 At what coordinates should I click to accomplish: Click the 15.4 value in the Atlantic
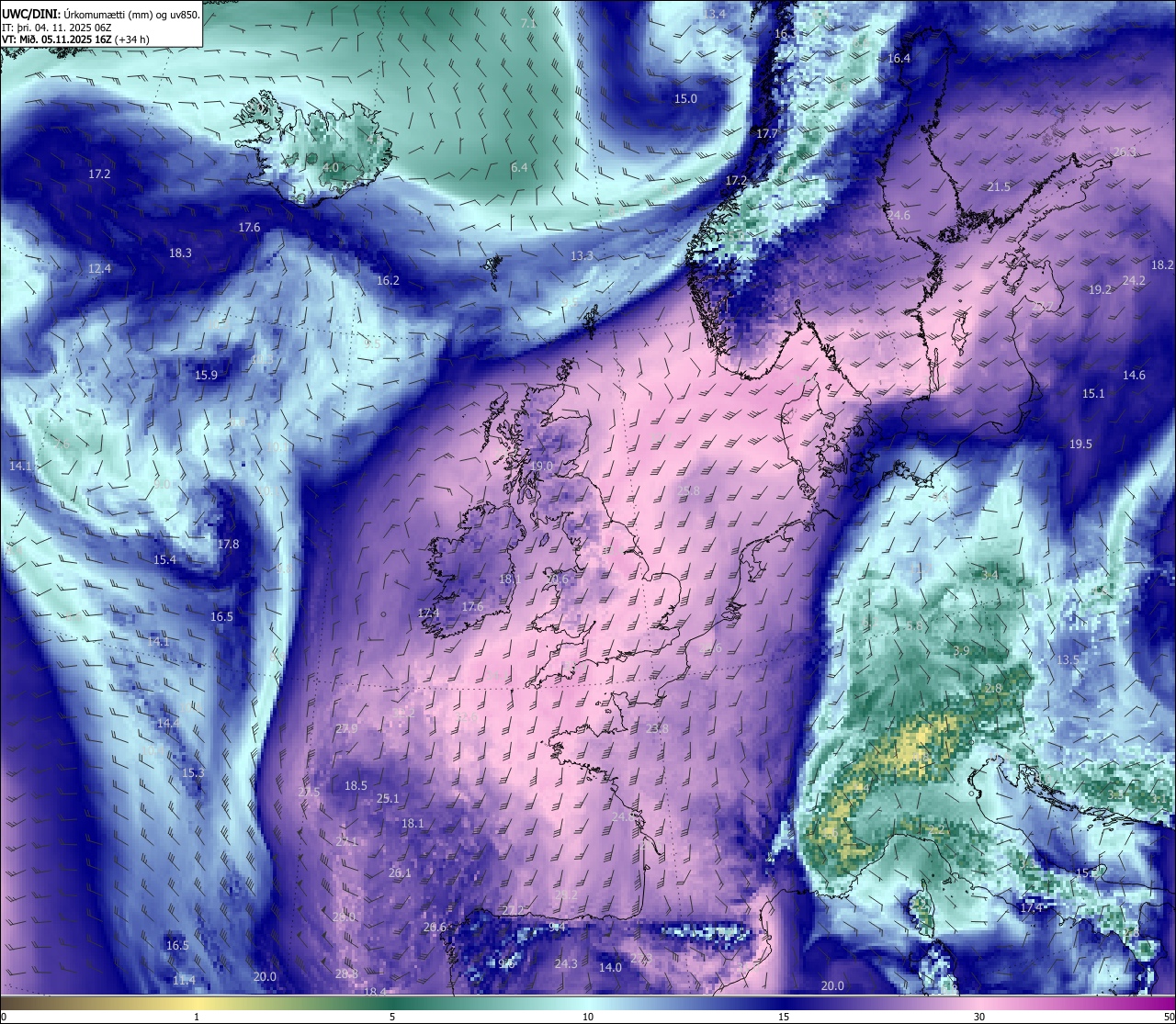[164, 559]
